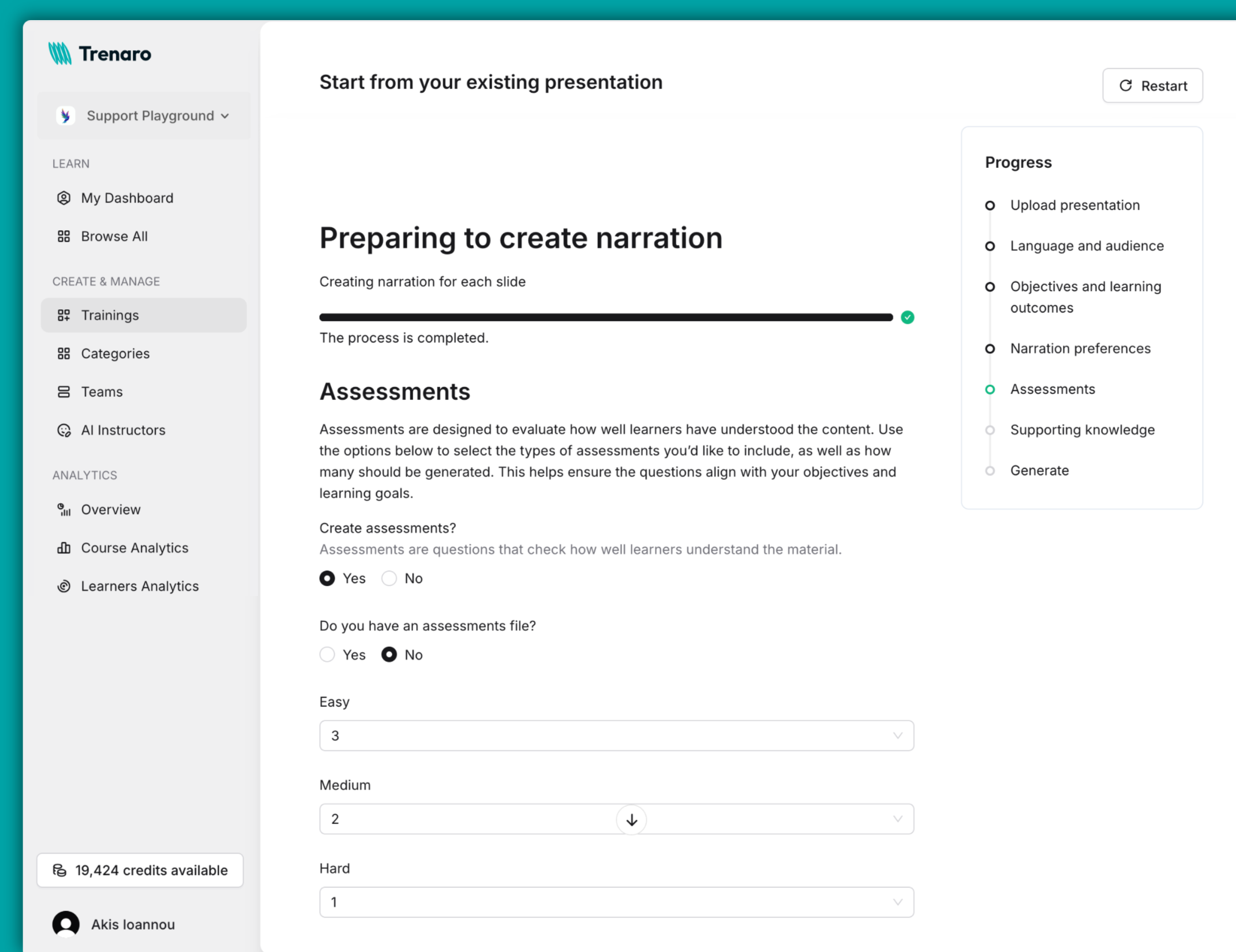Open the Support Playground workspace switcher

point(144,115)
